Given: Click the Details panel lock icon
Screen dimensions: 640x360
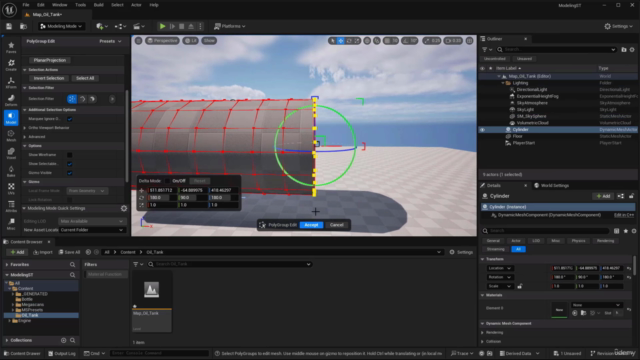Looking at the screenshot, I should point(631,196).
